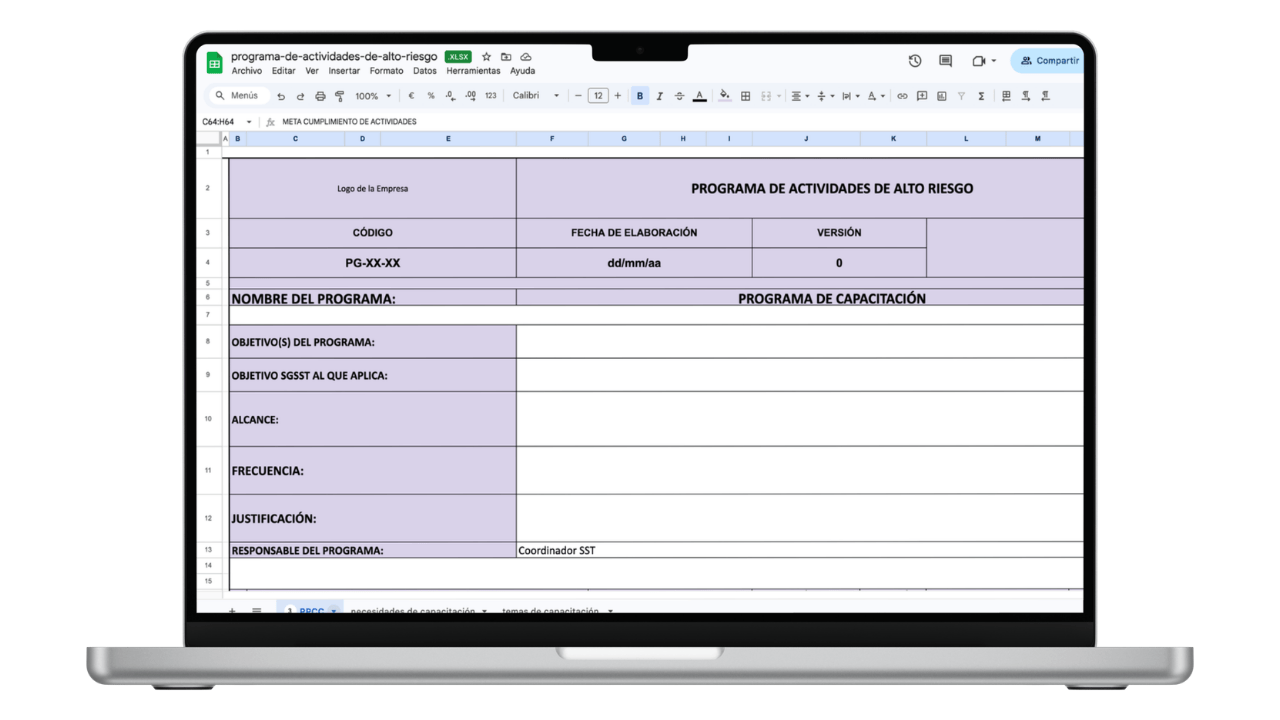1280x720 pixels.
Task: Click the undo arrow icon
Action: 281,96
